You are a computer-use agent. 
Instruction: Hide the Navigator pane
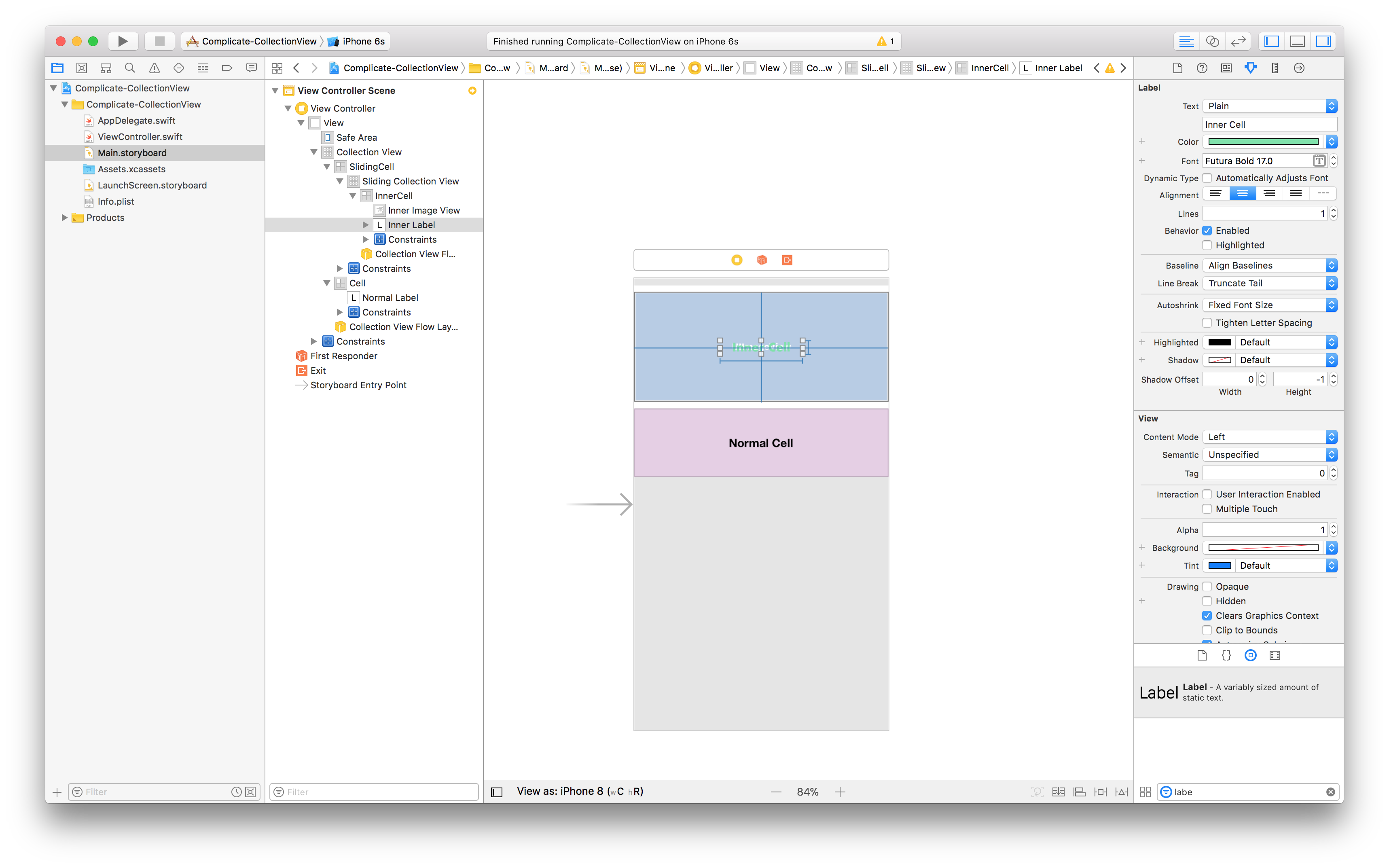tap(1272, 41)
